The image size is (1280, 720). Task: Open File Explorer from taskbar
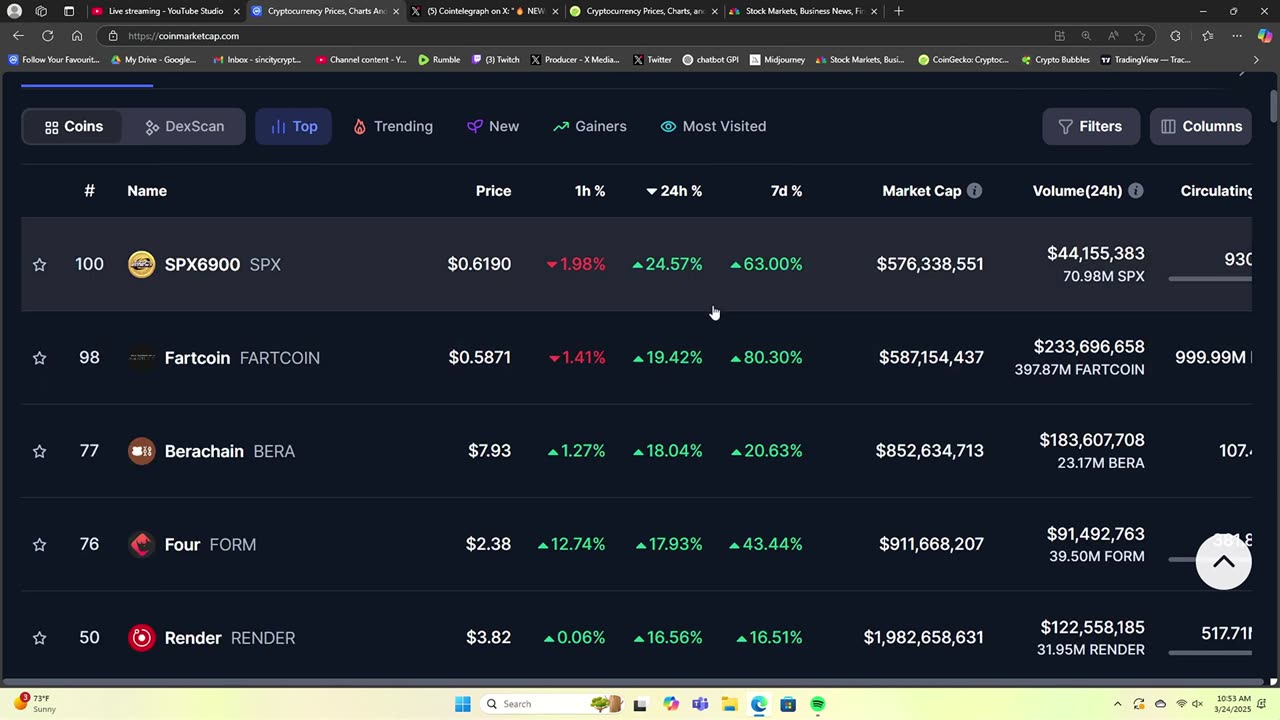pyautogui.click(x=729, y=704)
